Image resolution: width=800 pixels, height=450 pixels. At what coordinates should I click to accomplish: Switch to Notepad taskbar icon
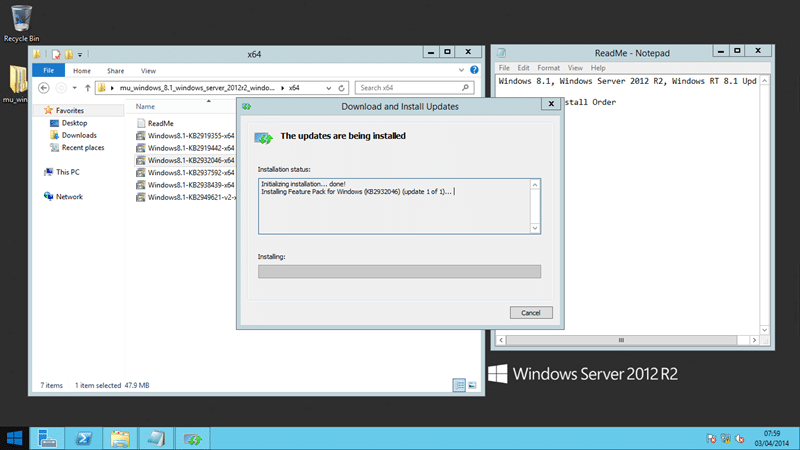[156, 438]
